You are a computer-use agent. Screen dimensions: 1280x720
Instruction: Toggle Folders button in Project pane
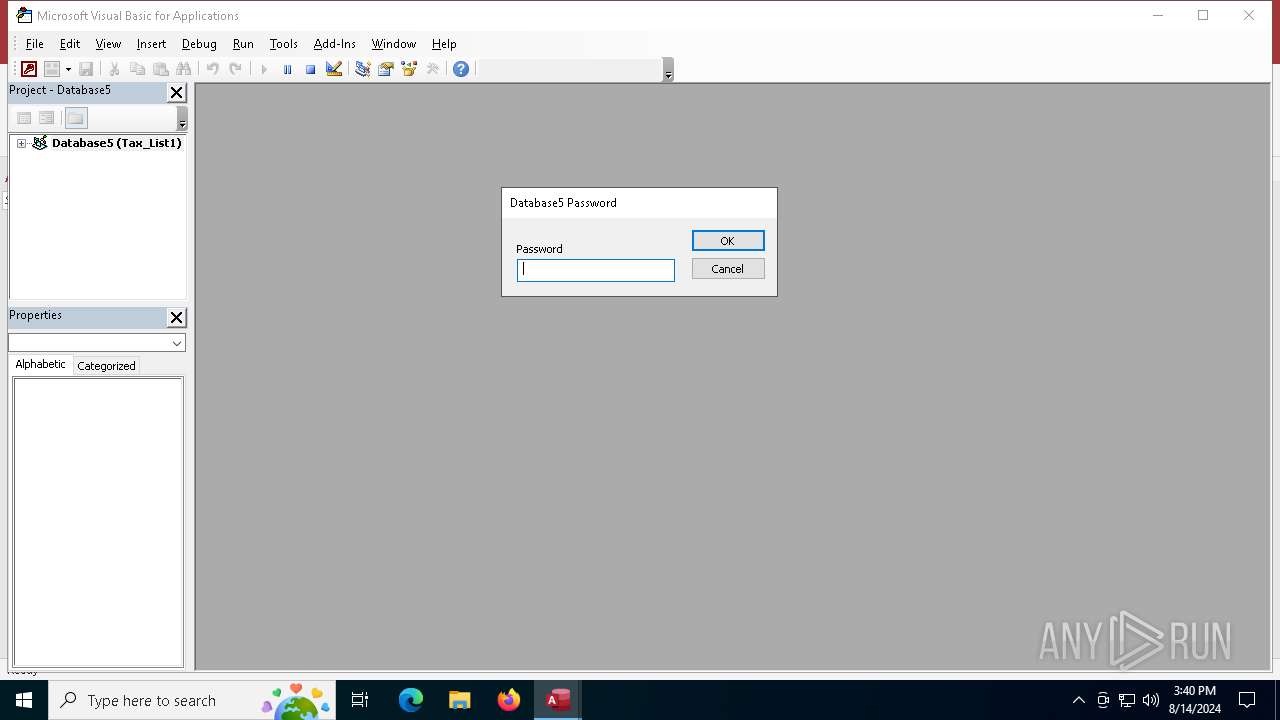tap(76, 118)
